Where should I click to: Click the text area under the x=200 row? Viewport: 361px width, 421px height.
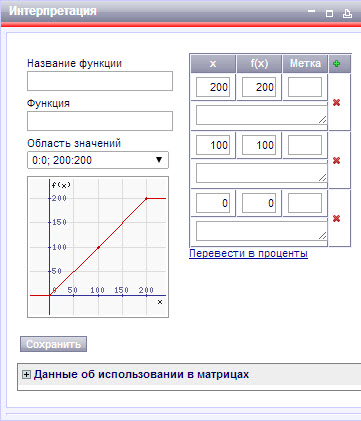point(261,115)
